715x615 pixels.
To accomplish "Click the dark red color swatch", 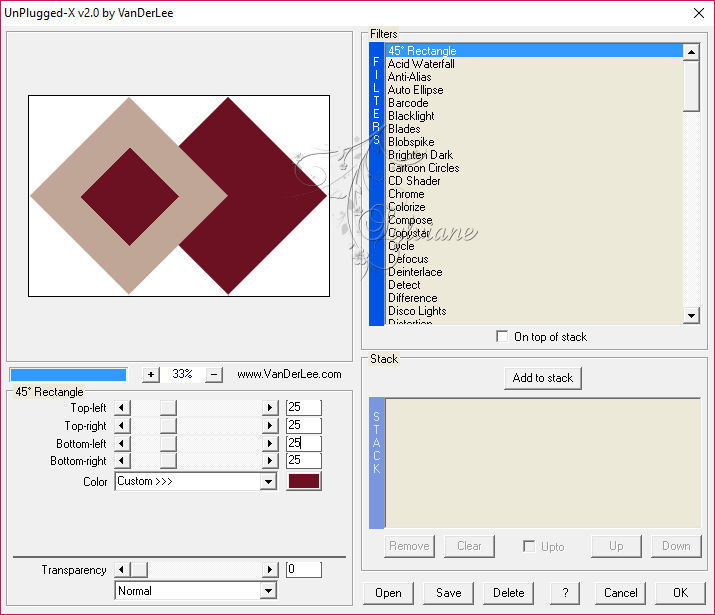I will pos(304,481).
